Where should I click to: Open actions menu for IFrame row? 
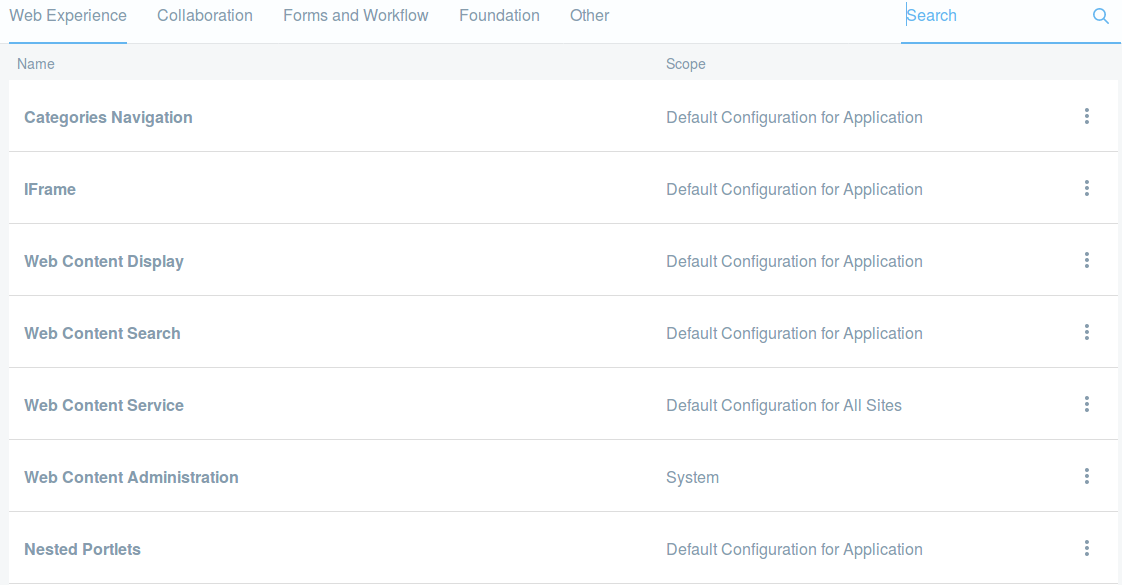coord(1086,189)
